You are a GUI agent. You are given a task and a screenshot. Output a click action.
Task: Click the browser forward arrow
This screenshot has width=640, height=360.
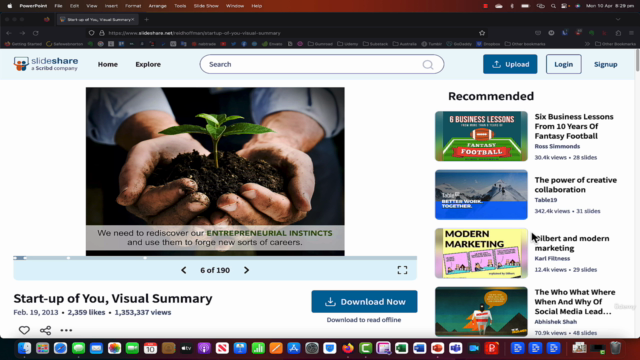[22, 33]
